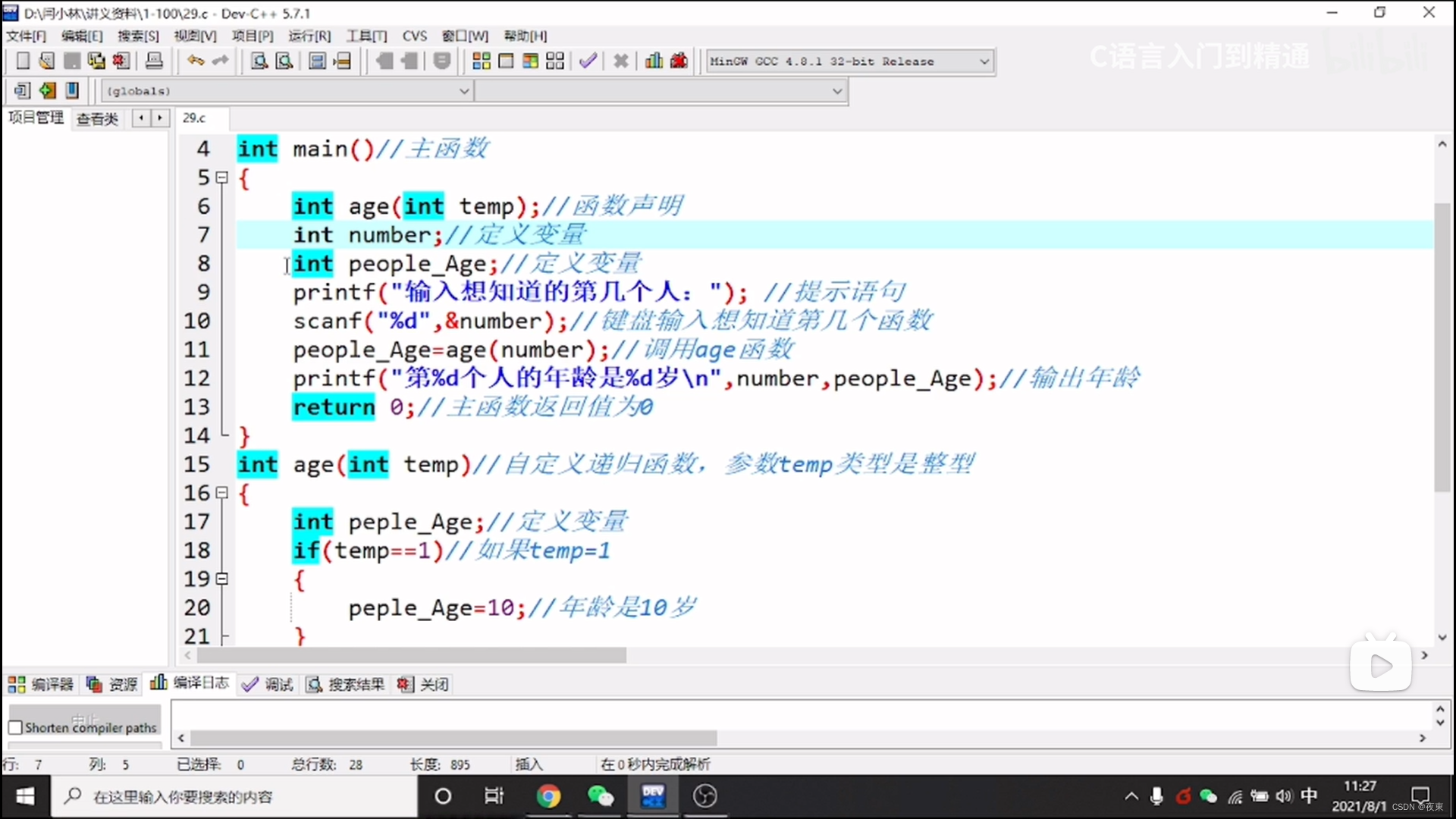Open the Find dialog via magnifier icon
This screenshot has height=819, width=1456.
pos(258,61)
